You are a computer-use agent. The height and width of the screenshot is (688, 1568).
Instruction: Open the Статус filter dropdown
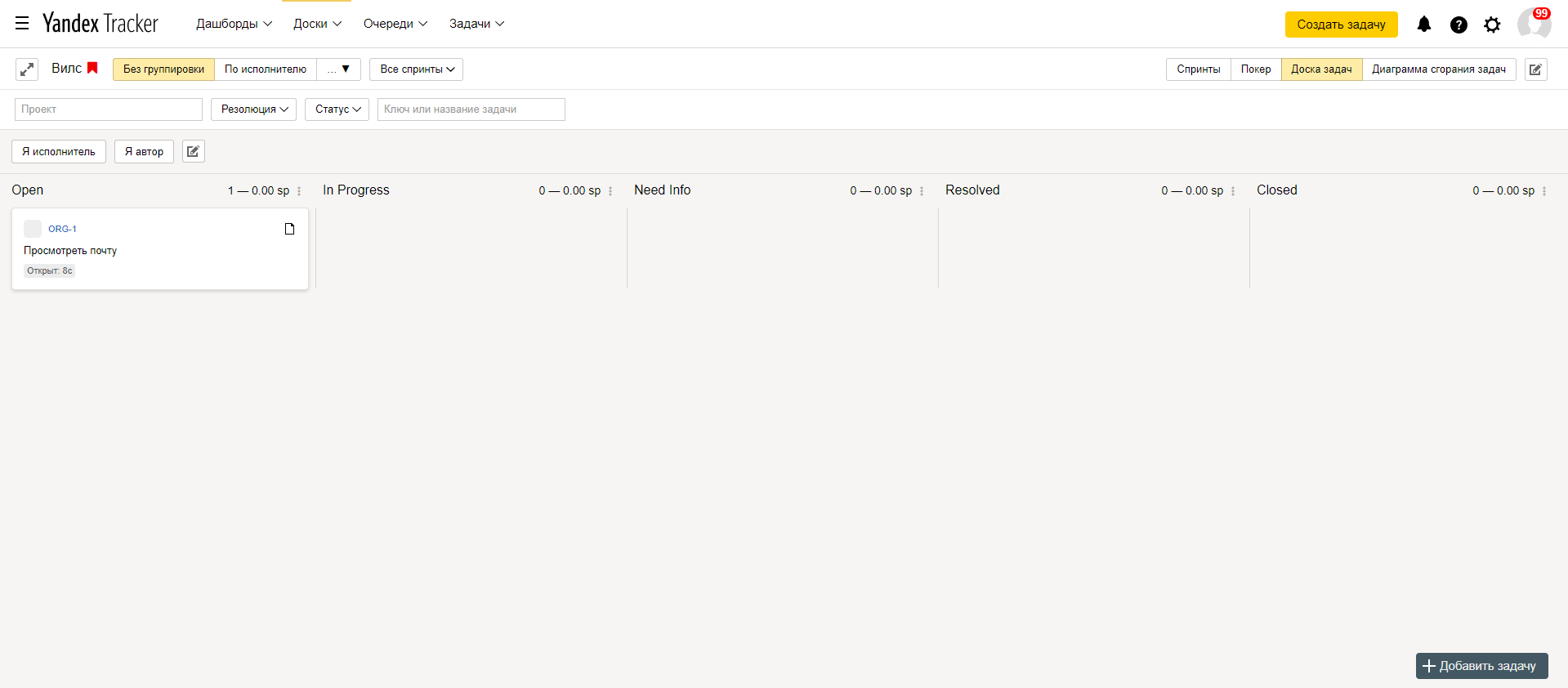(337, 109)
